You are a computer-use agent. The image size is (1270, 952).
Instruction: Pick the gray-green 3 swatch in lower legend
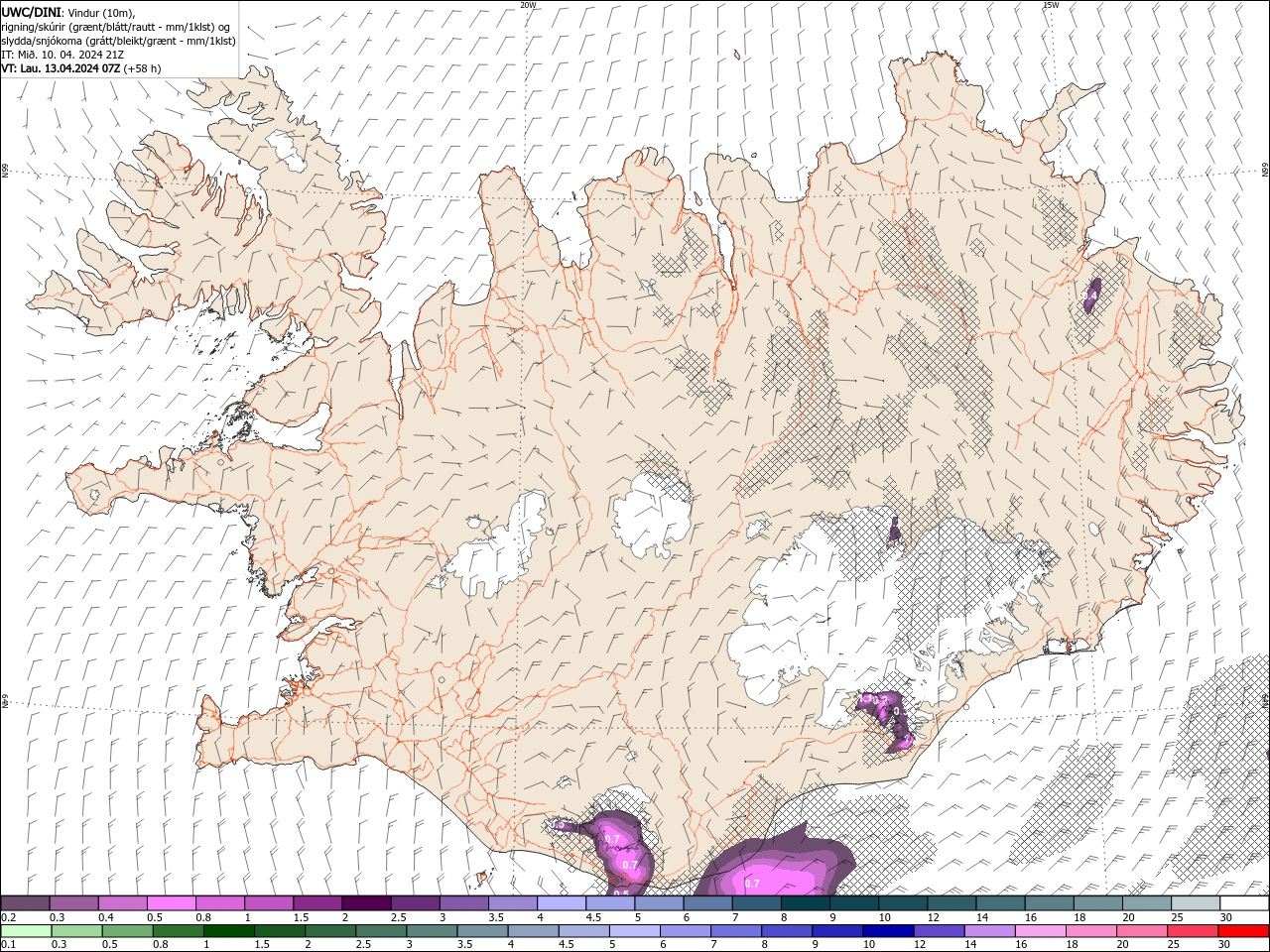[x=432, y=931]
